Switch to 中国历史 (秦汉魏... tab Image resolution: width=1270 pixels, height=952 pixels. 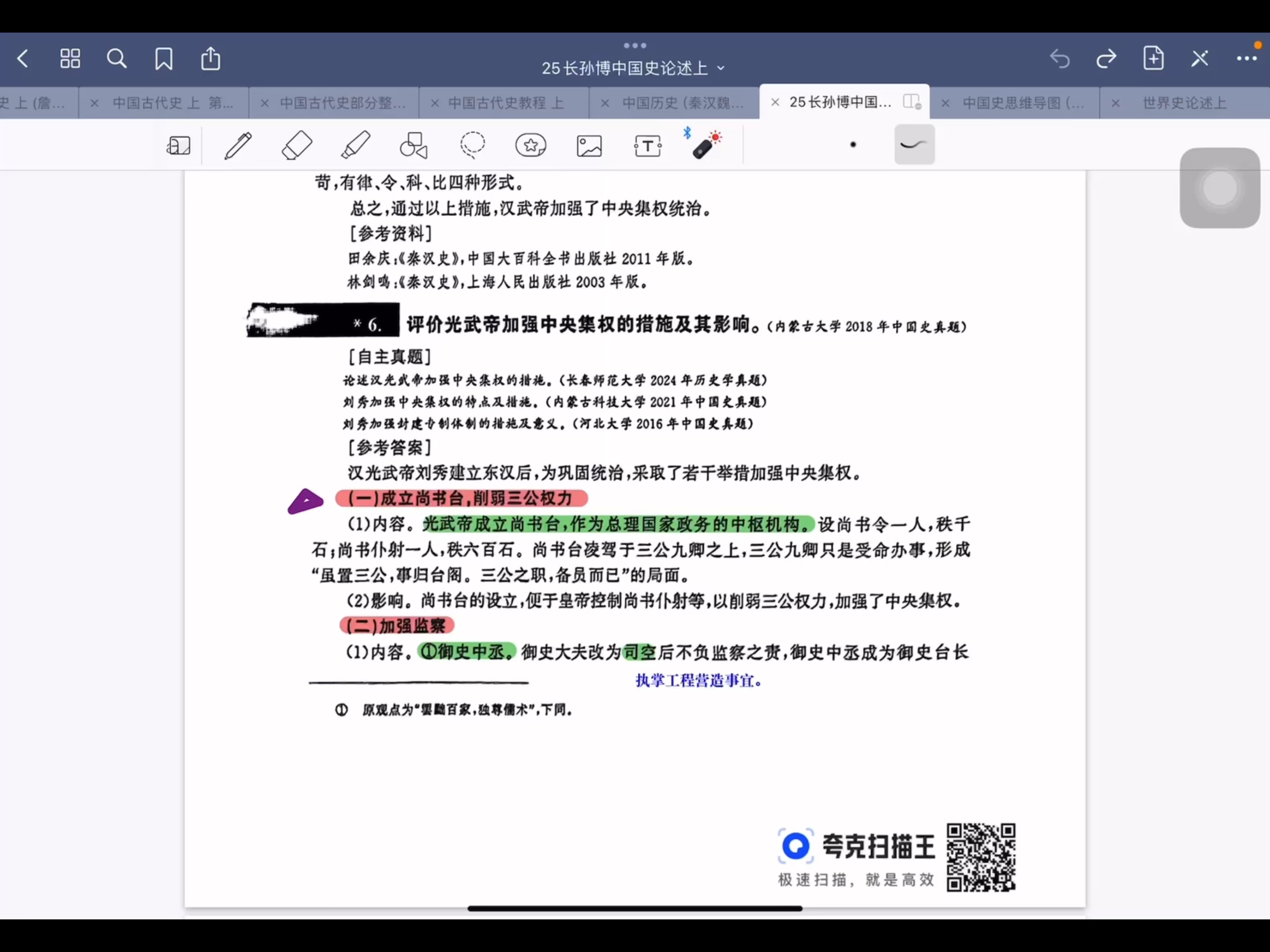[x=683, y=103]
